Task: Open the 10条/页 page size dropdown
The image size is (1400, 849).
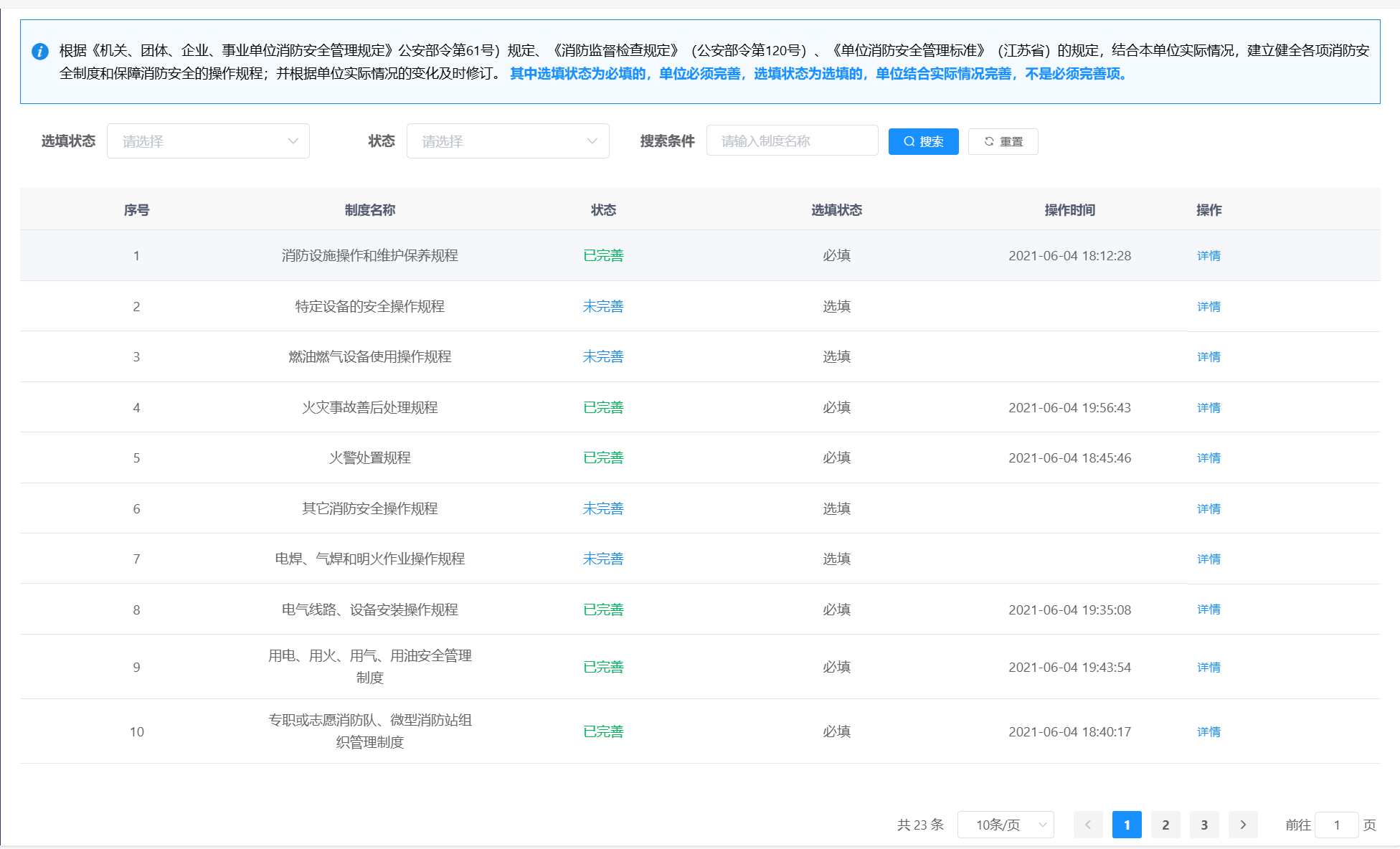Action: pyautogui.click(x=1006, y=825)
